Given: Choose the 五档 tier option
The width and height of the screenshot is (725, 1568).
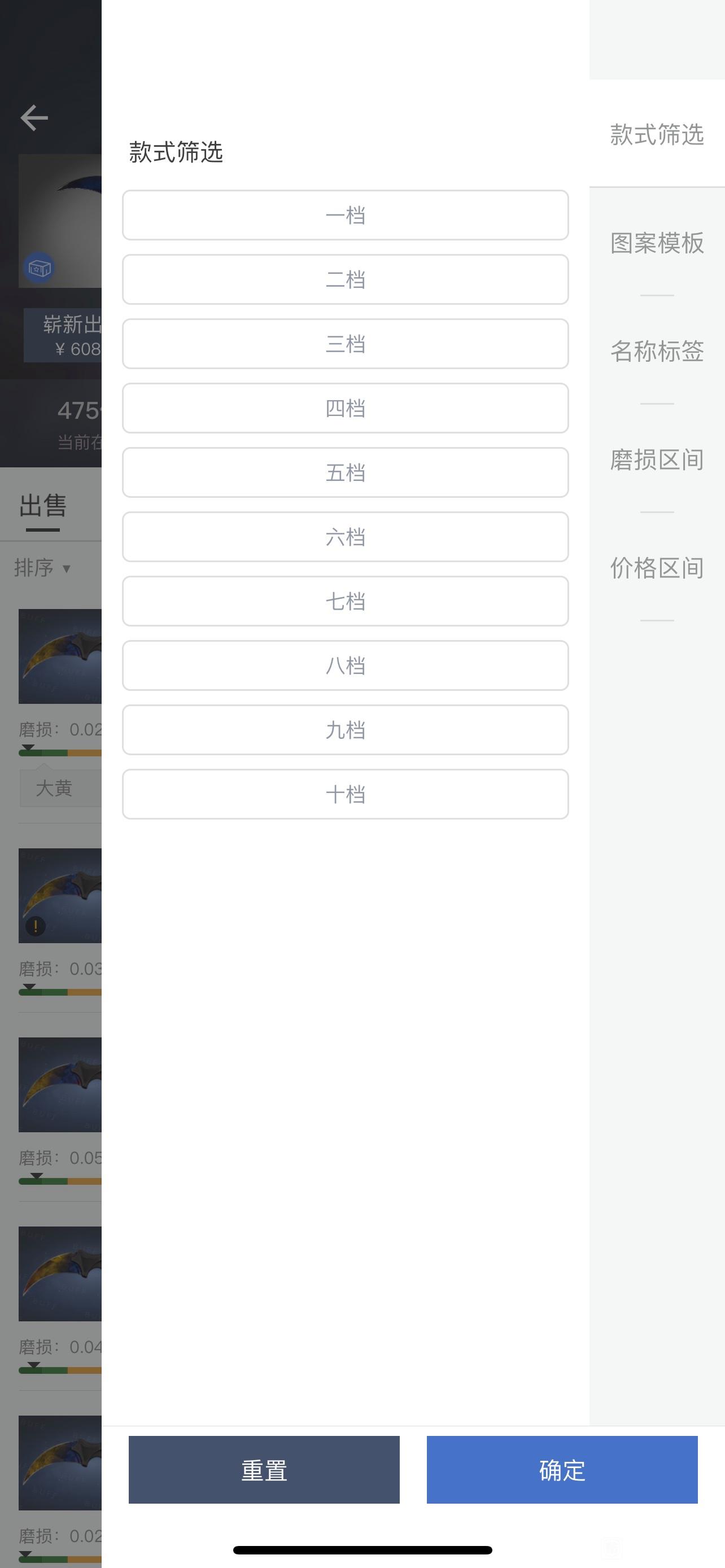Looking at the screenshot, I should click(x=345, y=472).
